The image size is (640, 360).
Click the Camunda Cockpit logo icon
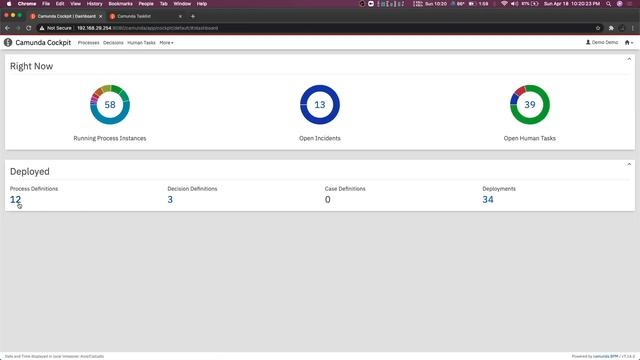[x=8, y=42]
